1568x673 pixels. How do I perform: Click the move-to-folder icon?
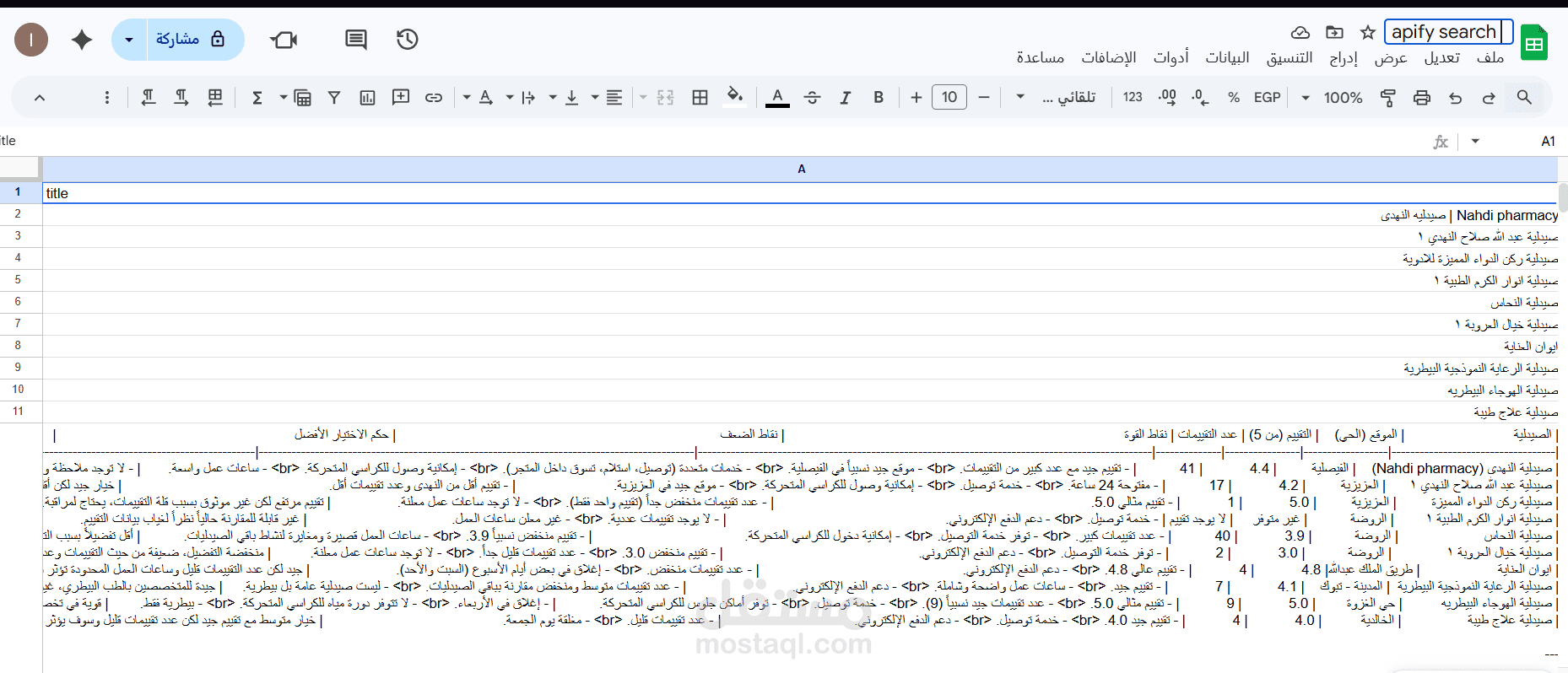point(1334,32)
